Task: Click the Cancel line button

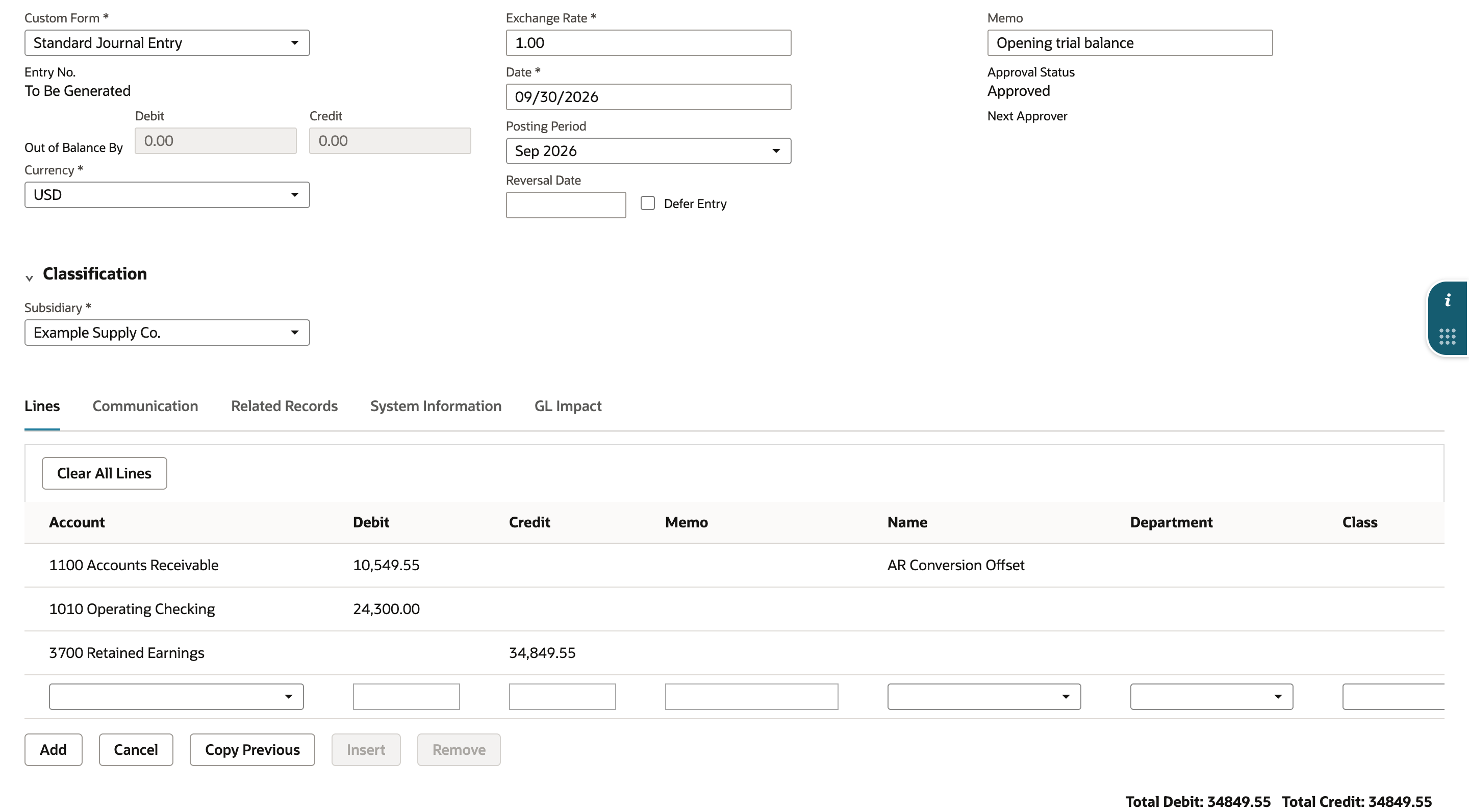Action: point(136,750)
